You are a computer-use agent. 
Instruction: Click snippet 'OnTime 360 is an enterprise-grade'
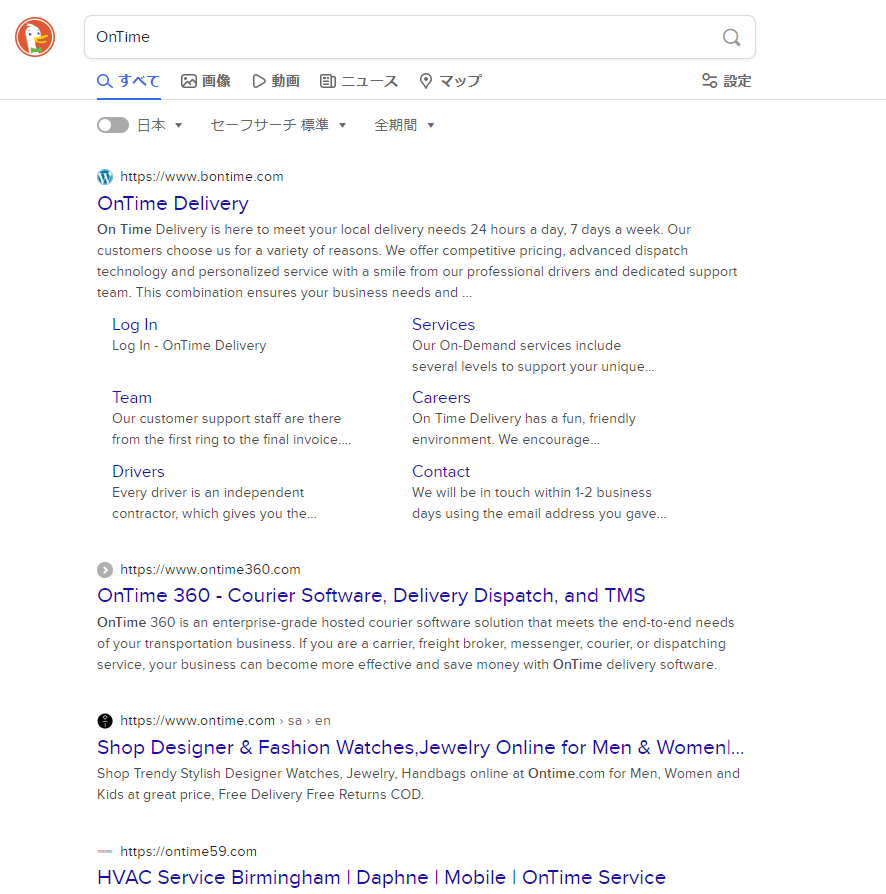416,644
